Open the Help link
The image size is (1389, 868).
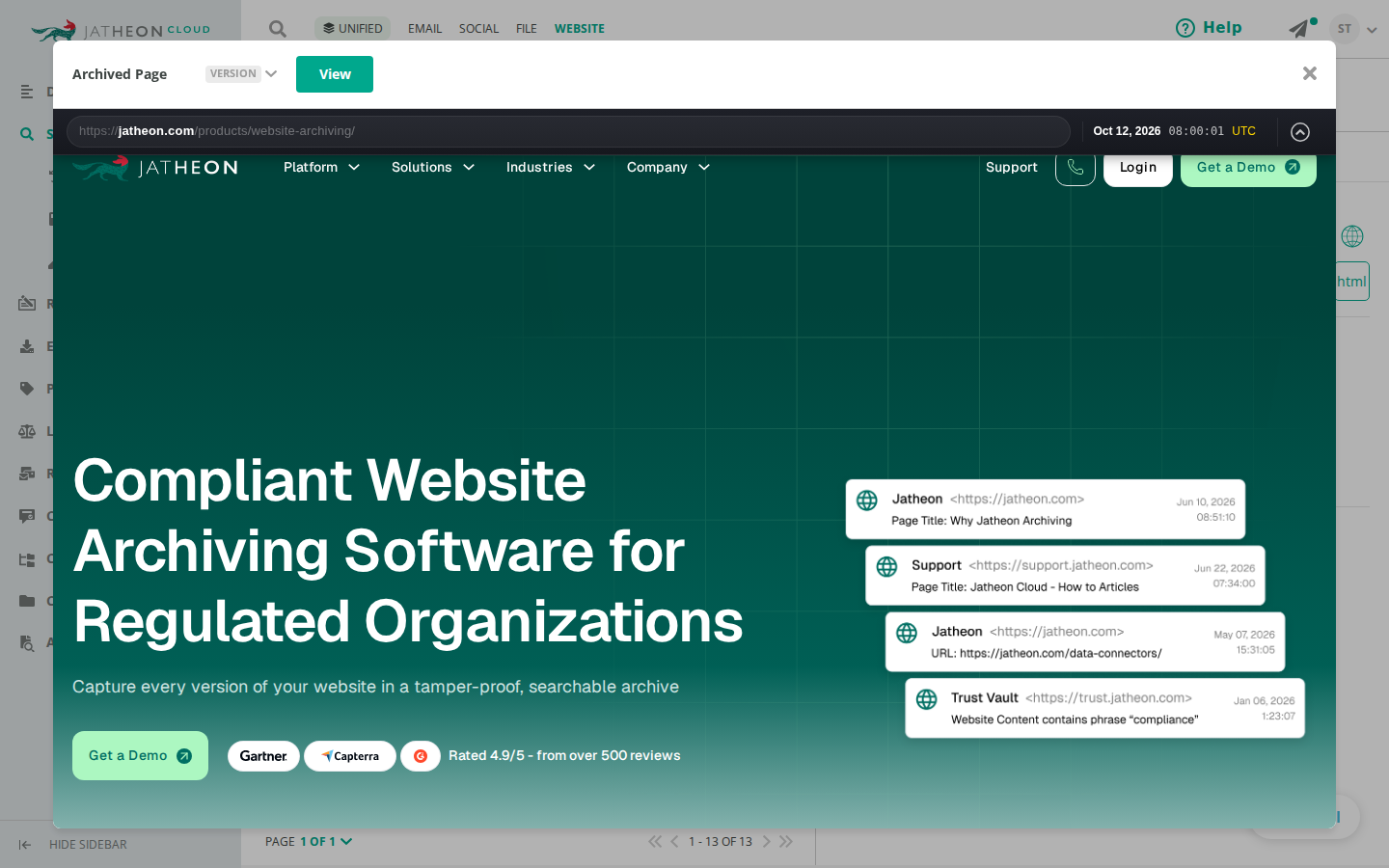click(1209, 28)
